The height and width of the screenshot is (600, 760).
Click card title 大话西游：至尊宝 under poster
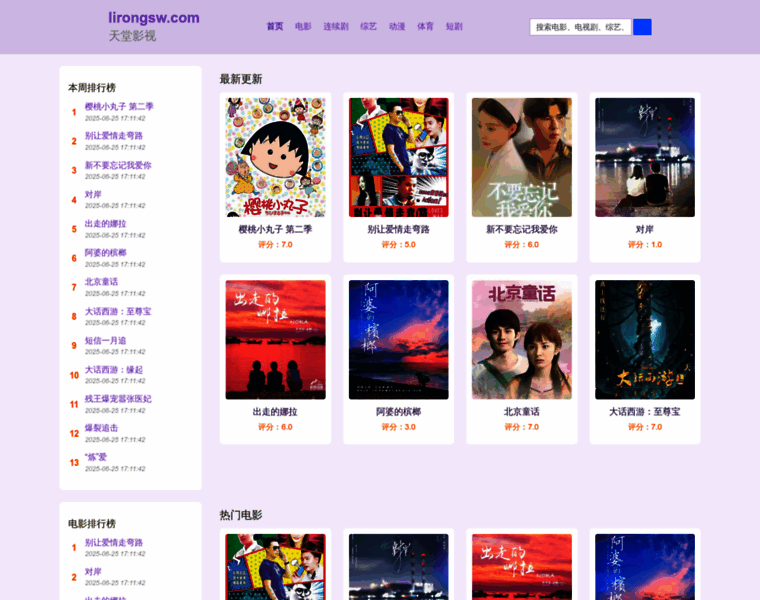coord(645,412)
